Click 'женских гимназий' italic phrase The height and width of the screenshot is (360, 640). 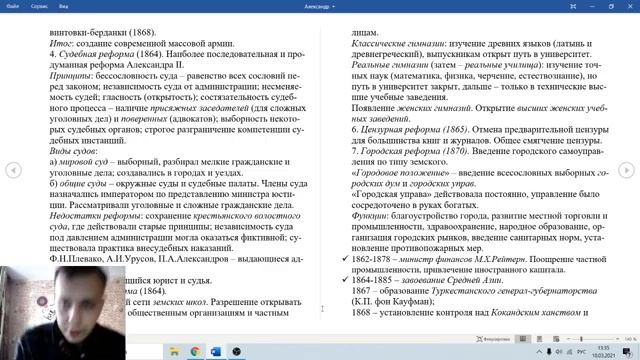tap(434, 108)
